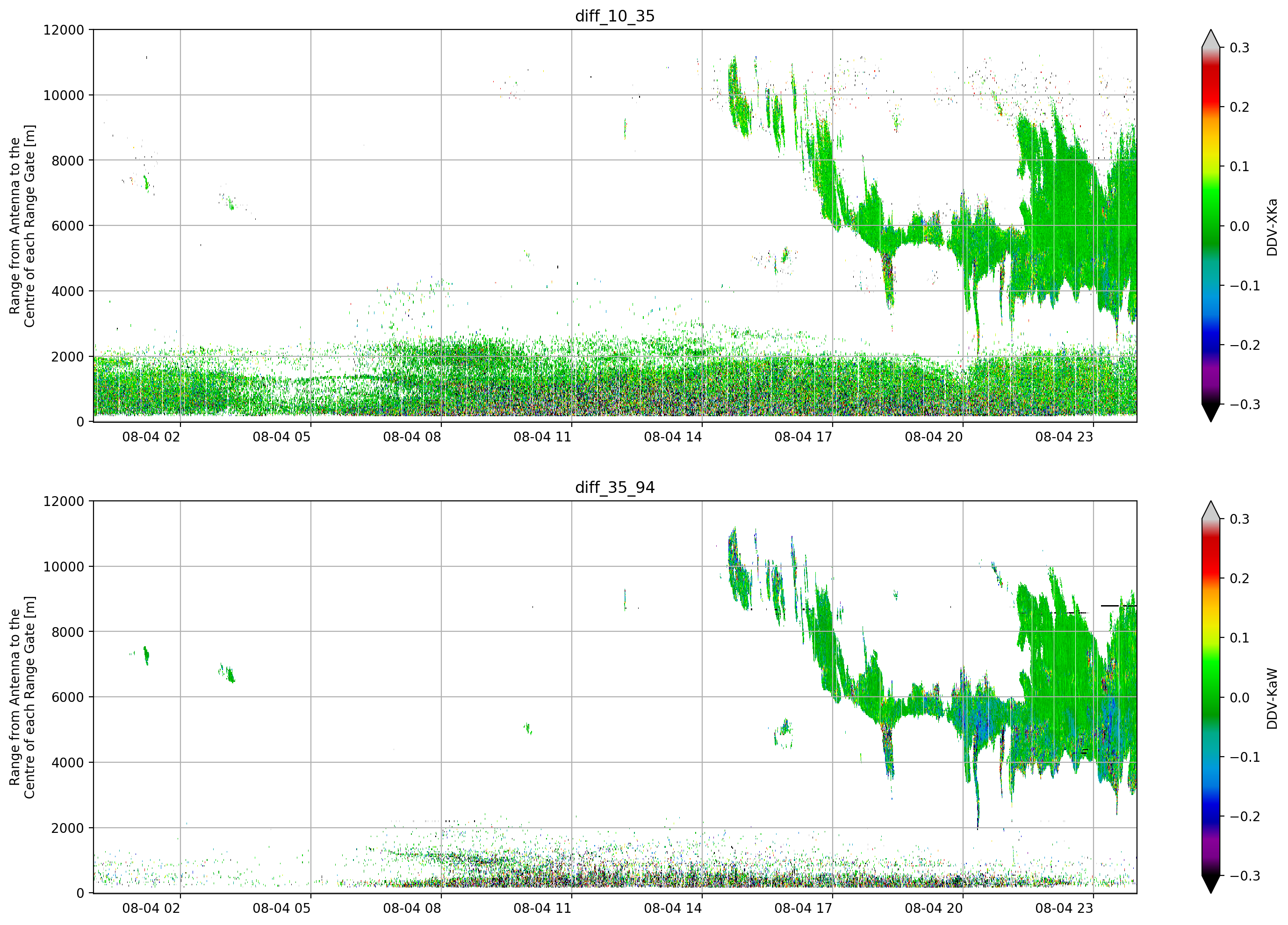Click the 12000 y-tick in diff_10_35 plot

64,30
